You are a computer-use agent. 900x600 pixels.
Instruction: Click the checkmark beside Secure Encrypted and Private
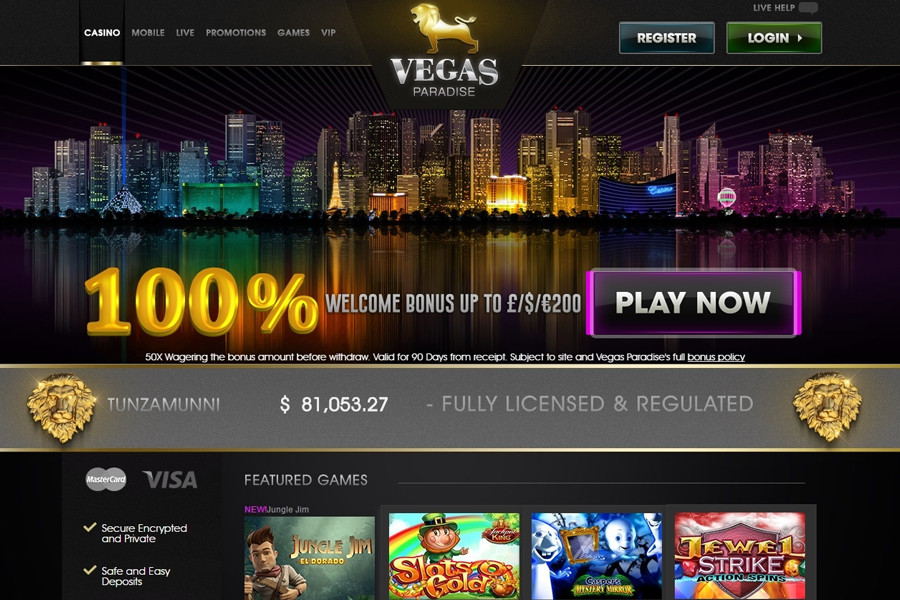[90, 527]
